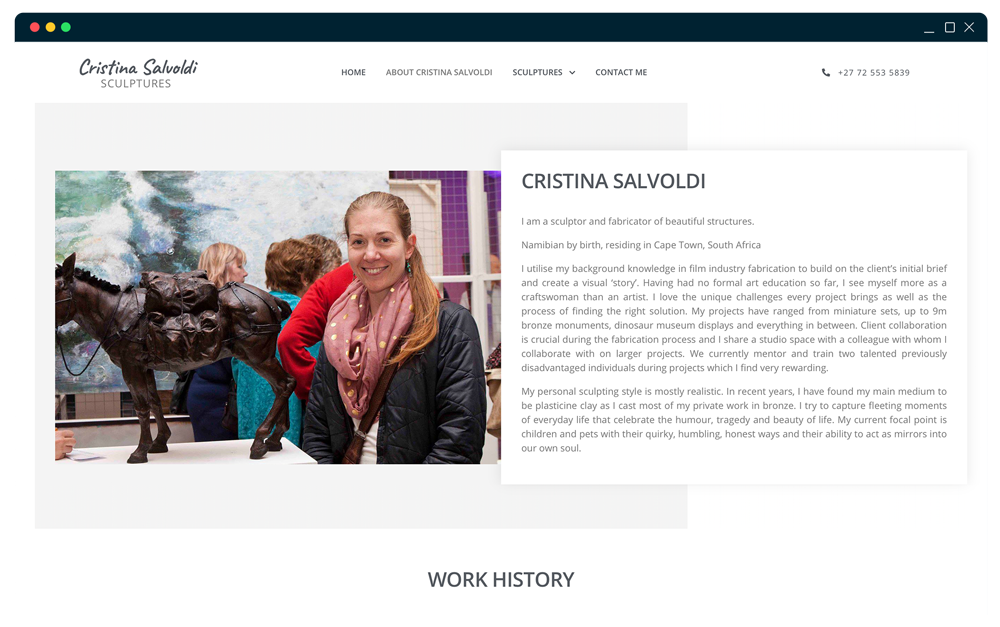Open the Sculptures menu item
Image resolution: width=1000 pixels, height=627 pixels.
pyautogui.click(x=537, y=73)
